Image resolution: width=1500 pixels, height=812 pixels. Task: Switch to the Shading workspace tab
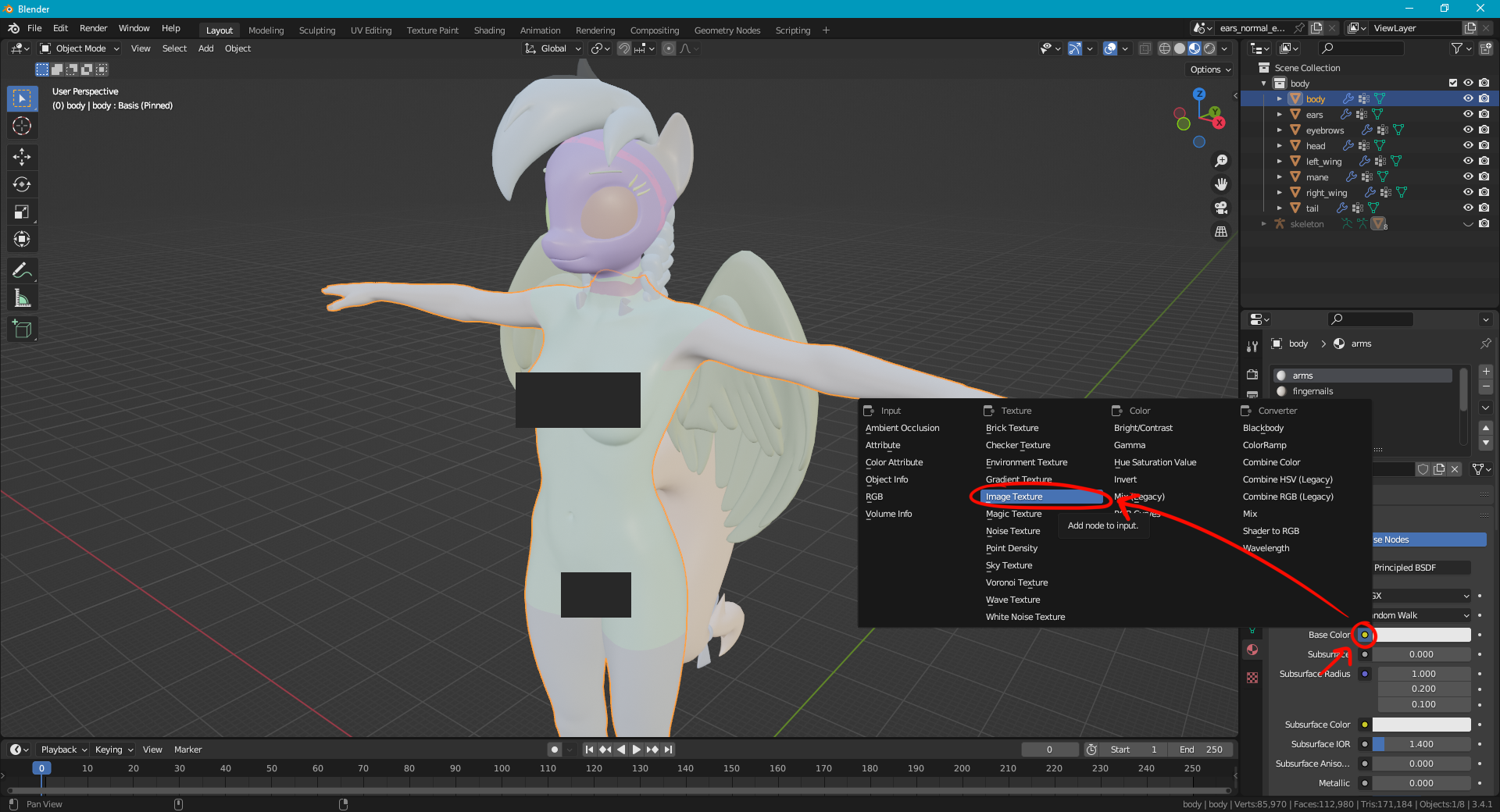point(489,30)
